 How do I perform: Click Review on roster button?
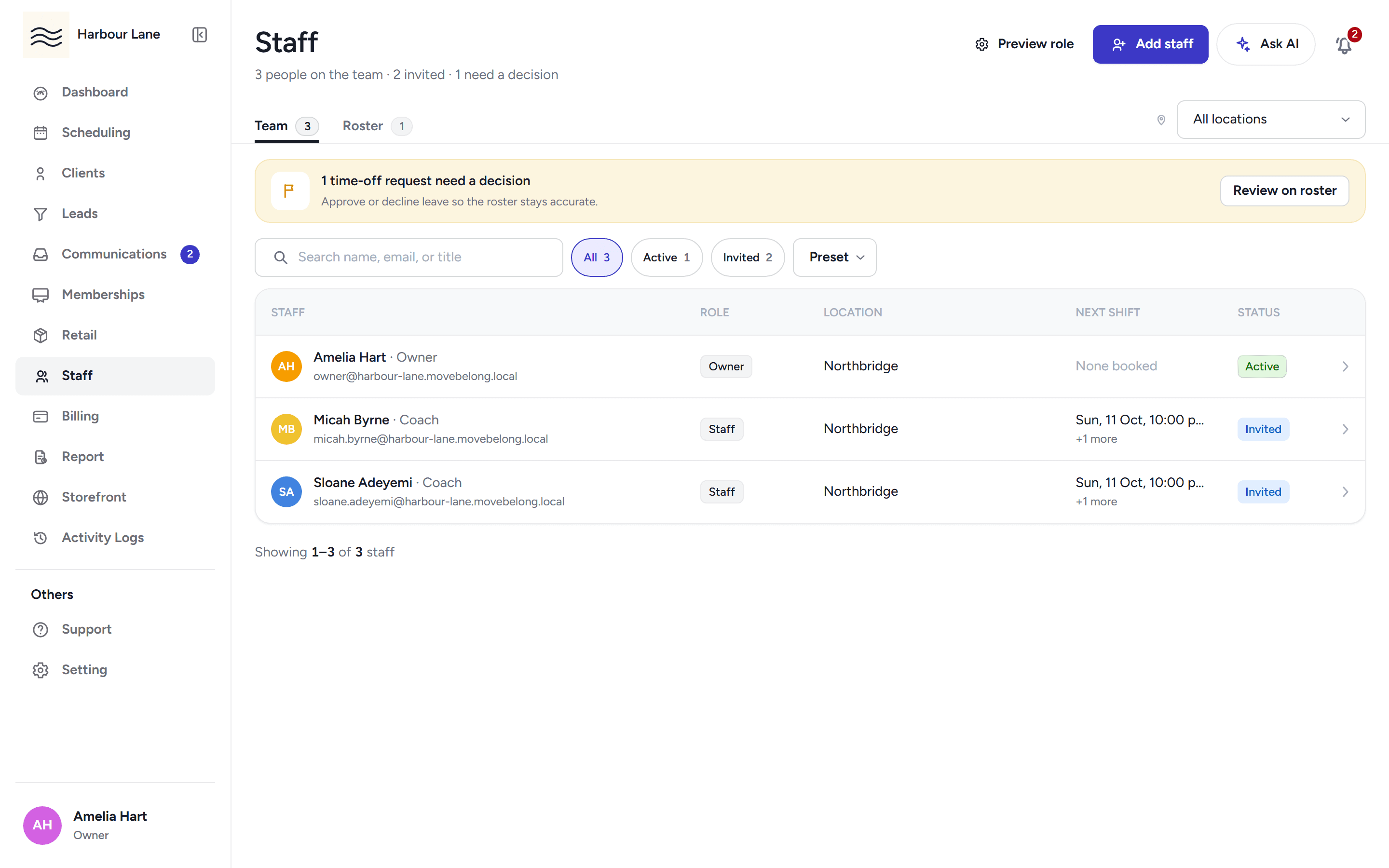[x=1284, y=190]
